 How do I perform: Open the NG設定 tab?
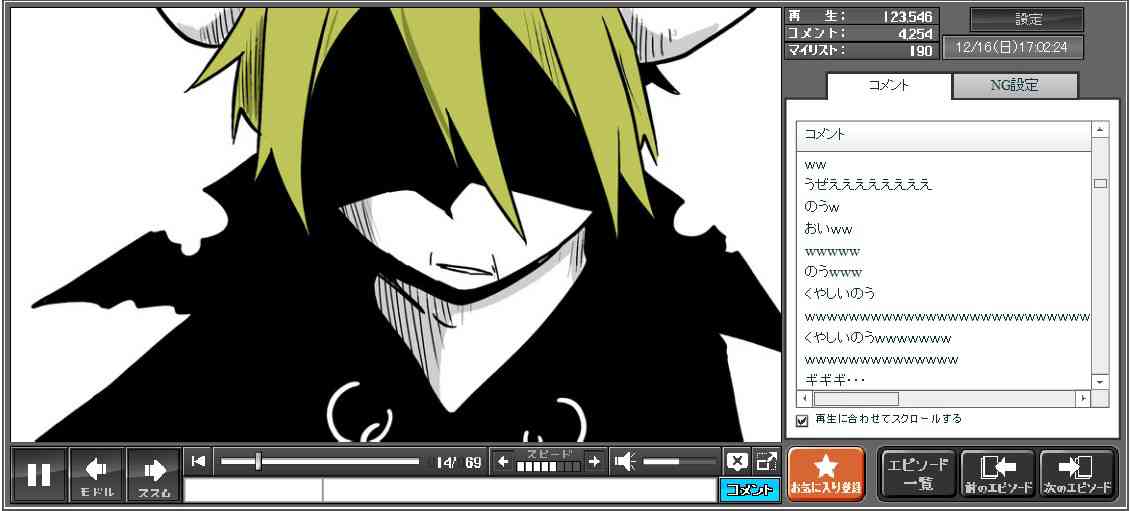pos(1014,86)
